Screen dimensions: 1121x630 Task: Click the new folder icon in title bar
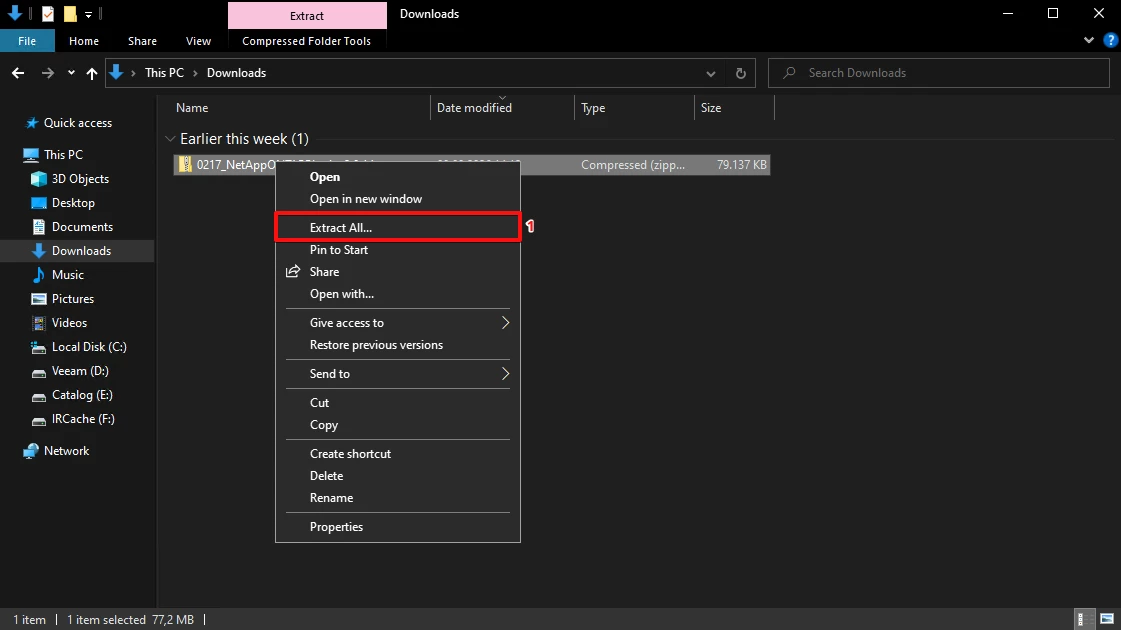(70, 14)
